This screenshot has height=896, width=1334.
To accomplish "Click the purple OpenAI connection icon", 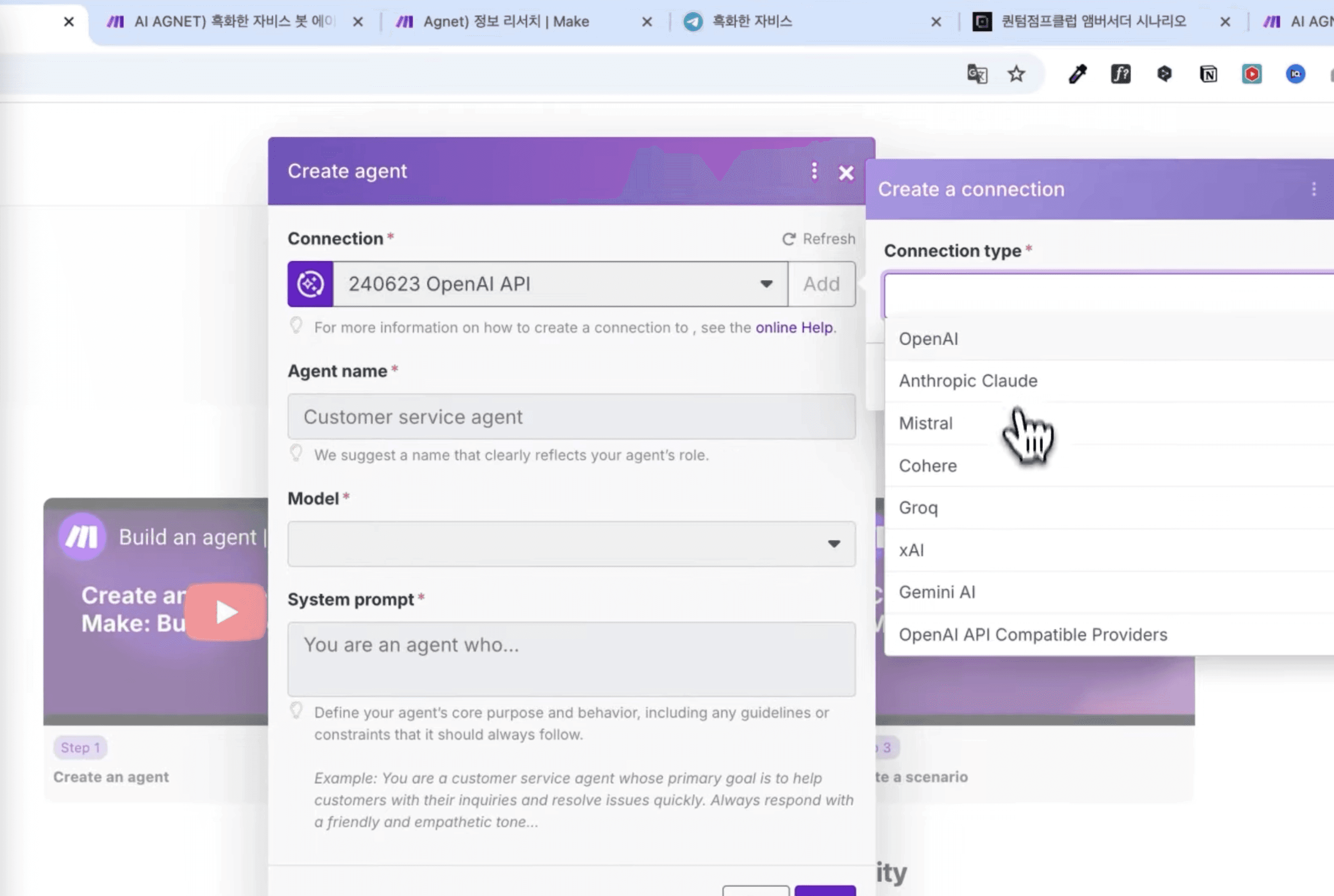I will [x=310, y=284].
